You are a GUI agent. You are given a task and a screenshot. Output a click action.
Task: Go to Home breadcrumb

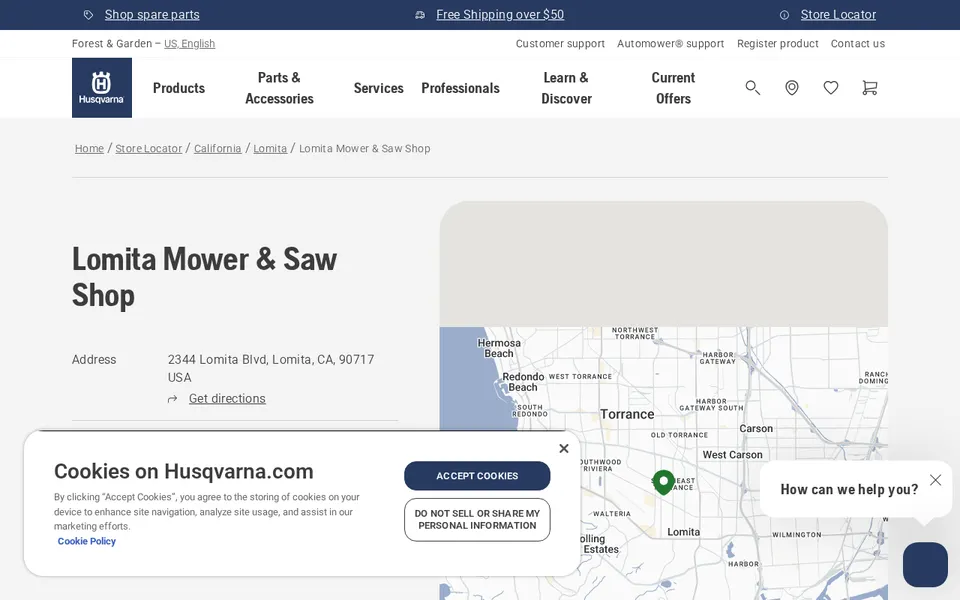click(89, 149)
